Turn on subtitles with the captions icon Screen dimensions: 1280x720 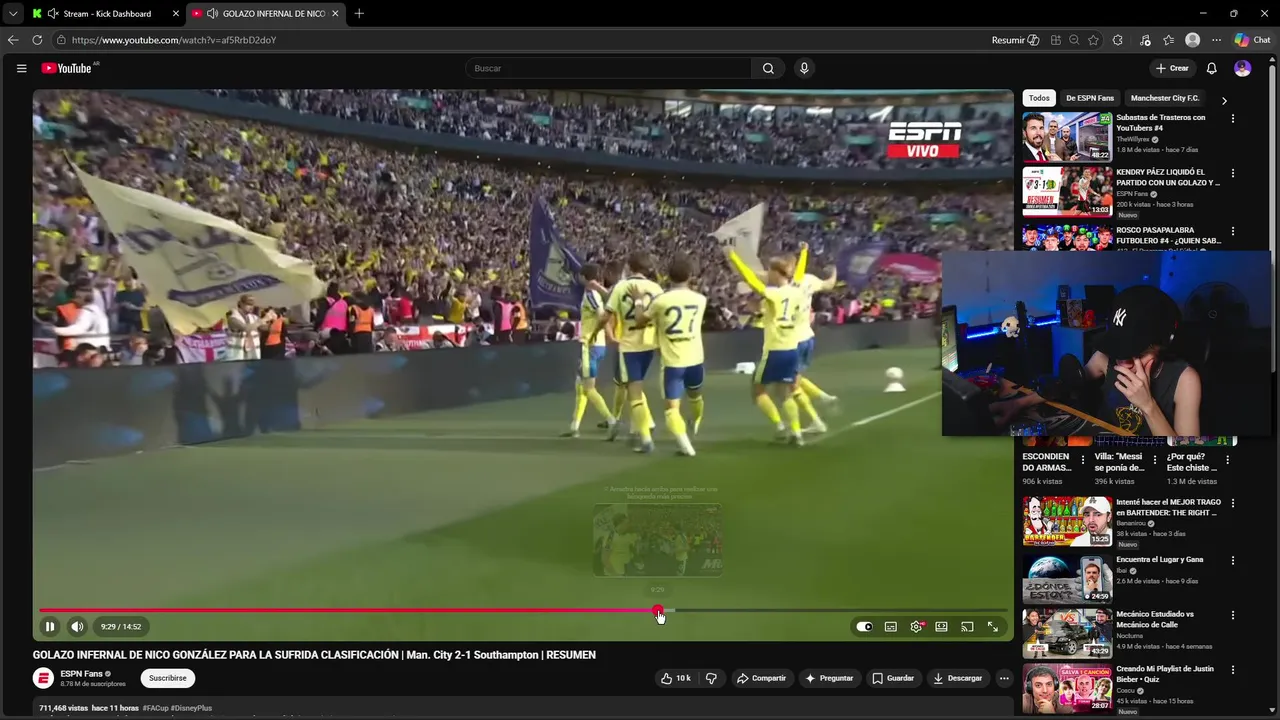(890, 627)
